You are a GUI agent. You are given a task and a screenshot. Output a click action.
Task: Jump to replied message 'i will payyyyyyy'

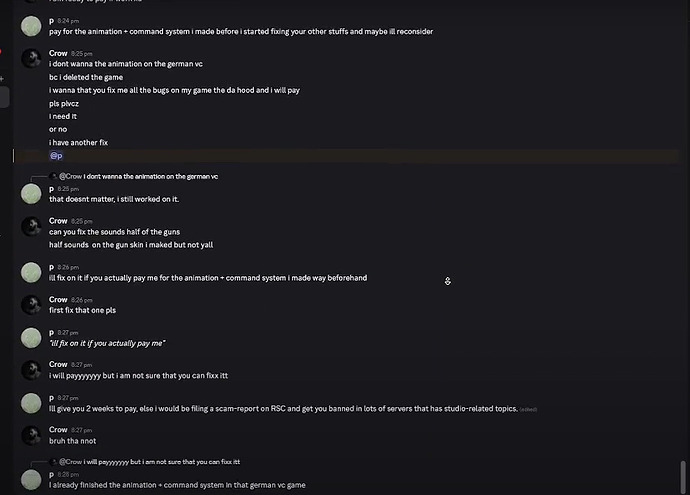tap(162, 462)
